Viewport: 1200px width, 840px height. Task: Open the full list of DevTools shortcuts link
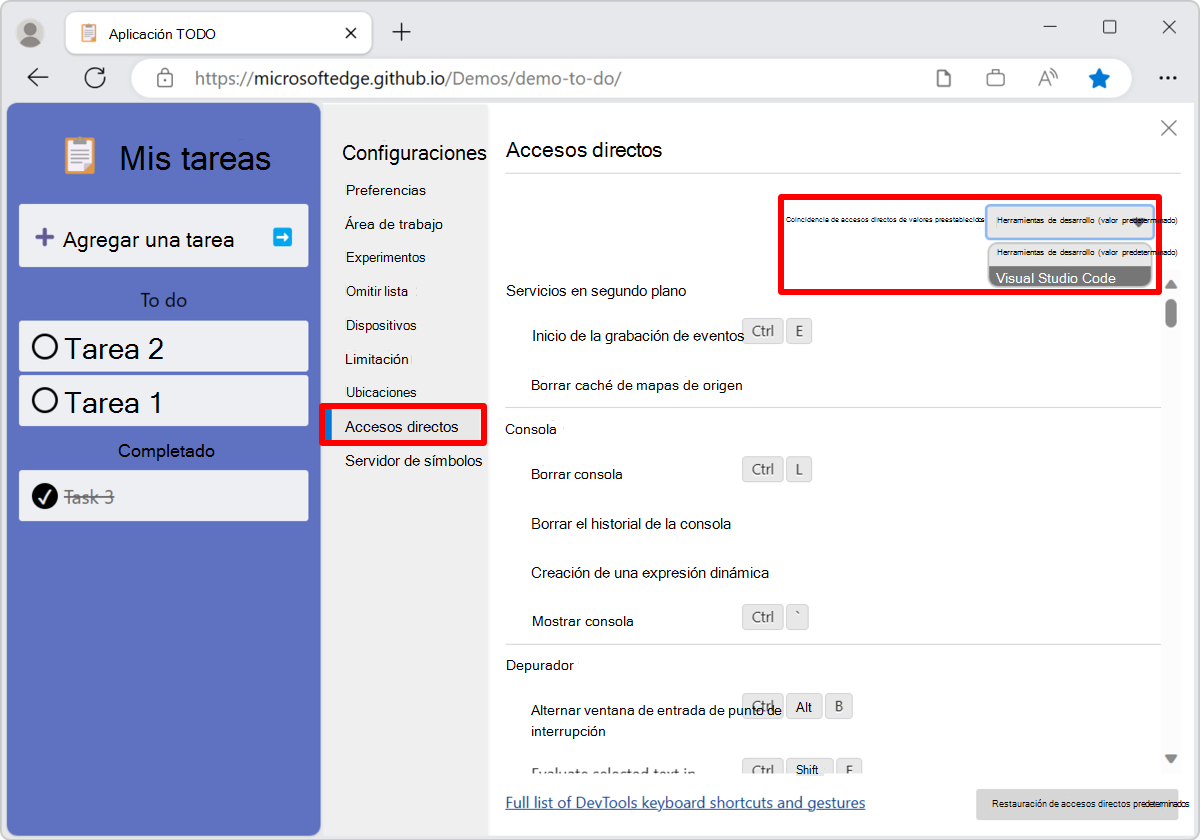pos(686,803)
